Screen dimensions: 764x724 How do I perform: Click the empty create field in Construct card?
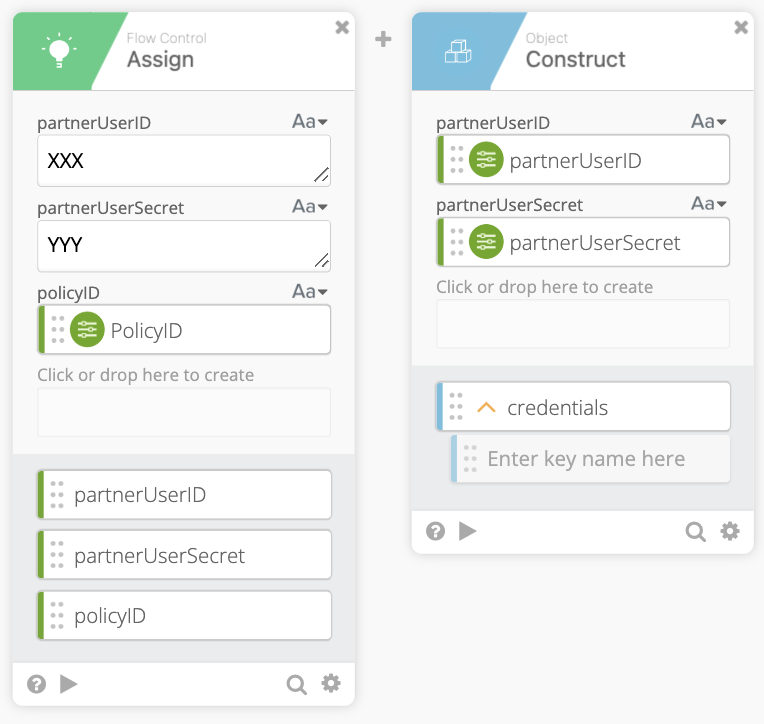[x=582, y=323]
